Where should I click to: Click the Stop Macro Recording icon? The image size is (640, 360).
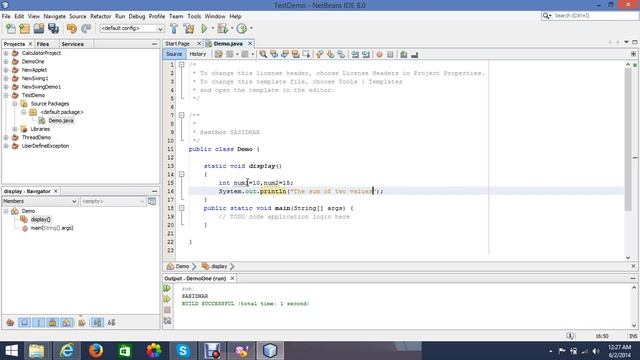click(x=390, y=54)
